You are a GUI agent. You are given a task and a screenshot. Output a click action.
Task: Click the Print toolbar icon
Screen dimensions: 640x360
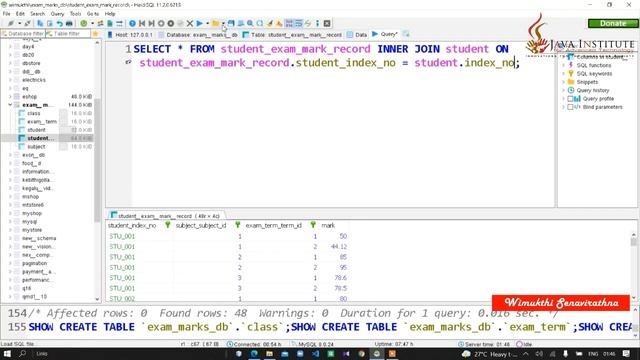(69, 24)
